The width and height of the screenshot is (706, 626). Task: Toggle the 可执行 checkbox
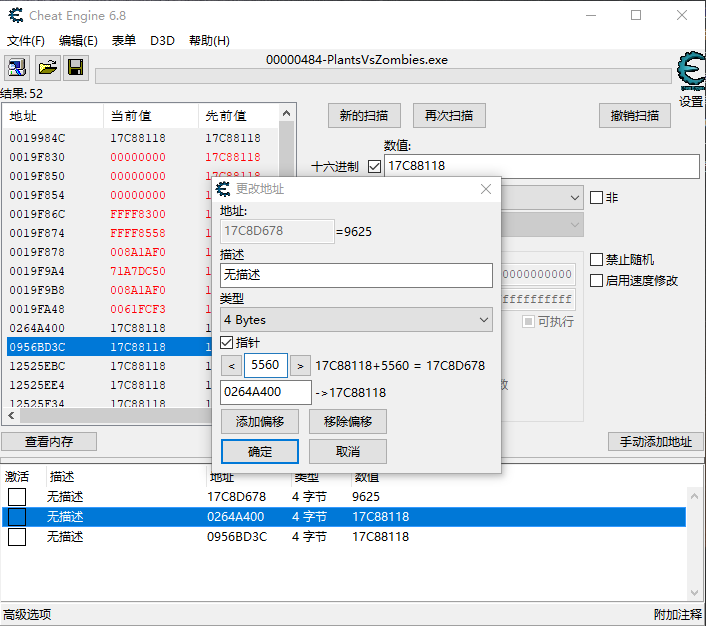[x=528, y=322]
